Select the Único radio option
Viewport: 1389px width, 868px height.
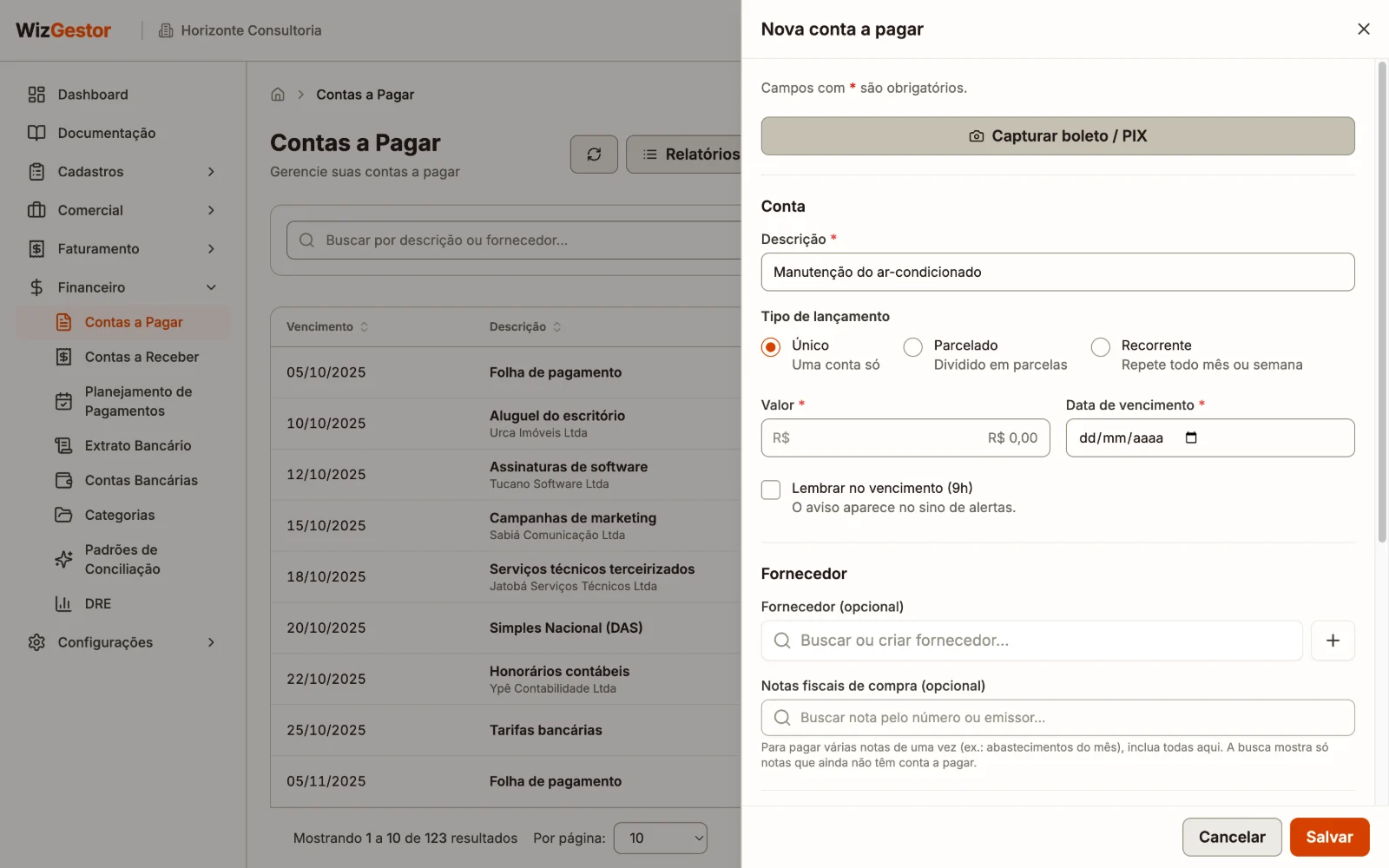tap(771, 347)
